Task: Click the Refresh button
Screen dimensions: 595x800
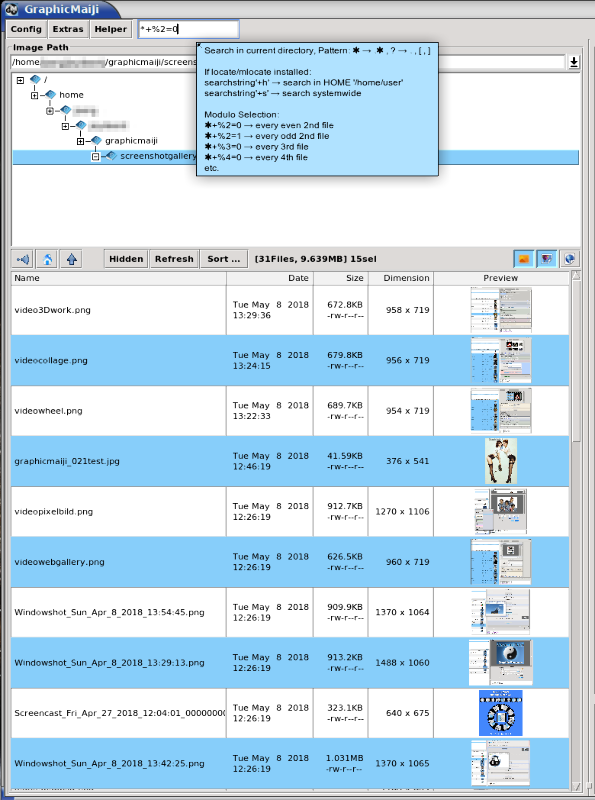Action: pos(174,259)
